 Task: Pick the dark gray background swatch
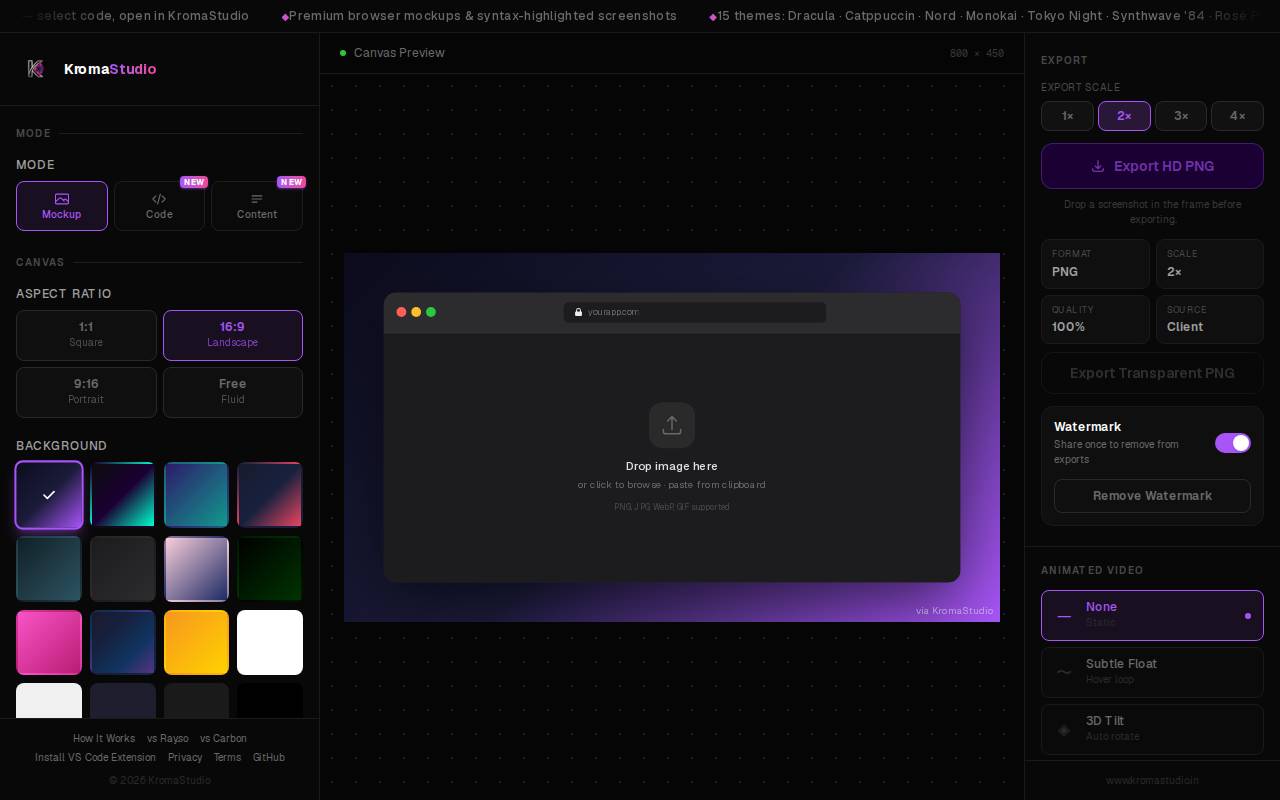coord(123,569)
